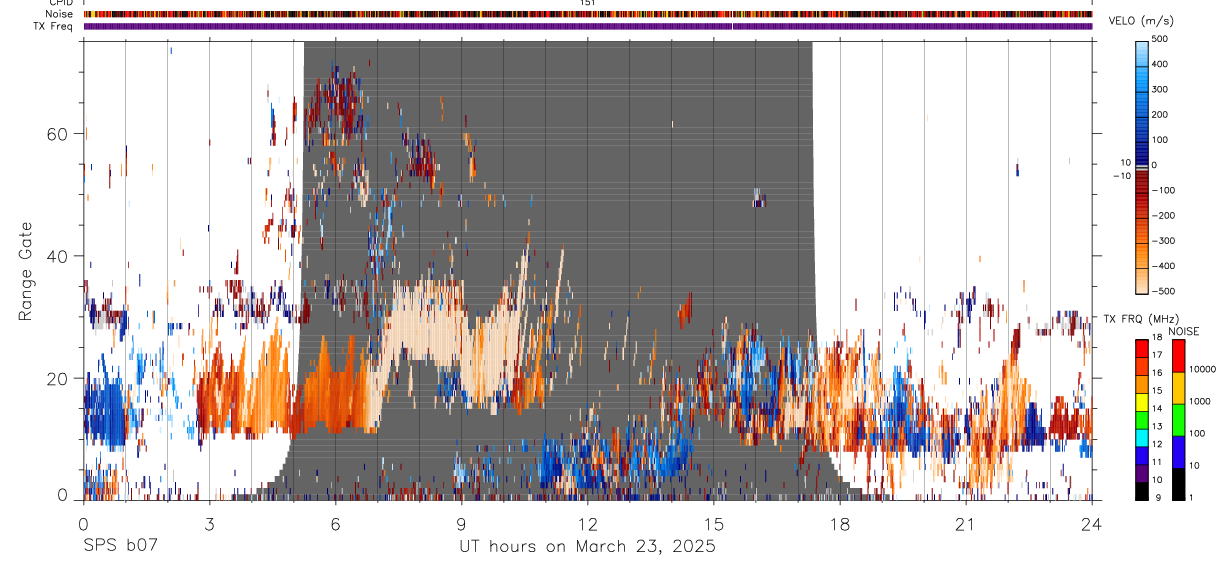Click the red swatch in NOISE legend

[x=1178, y=356]
